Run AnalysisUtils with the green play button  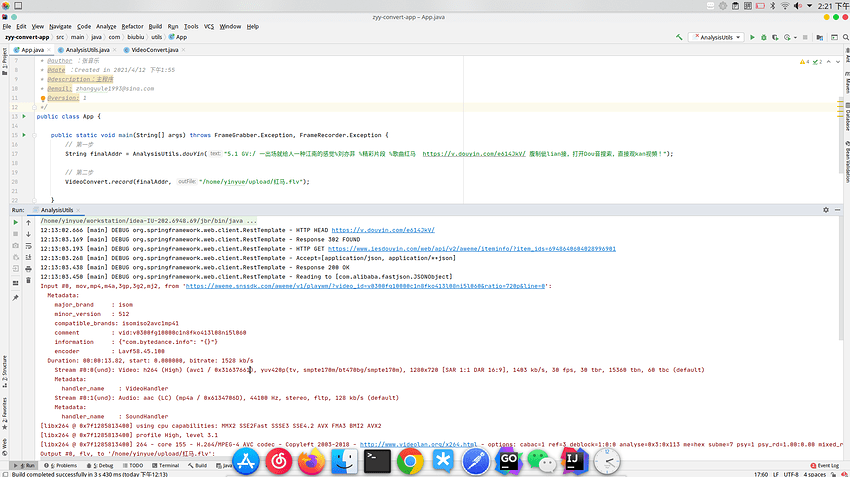[x=752, y=37]
